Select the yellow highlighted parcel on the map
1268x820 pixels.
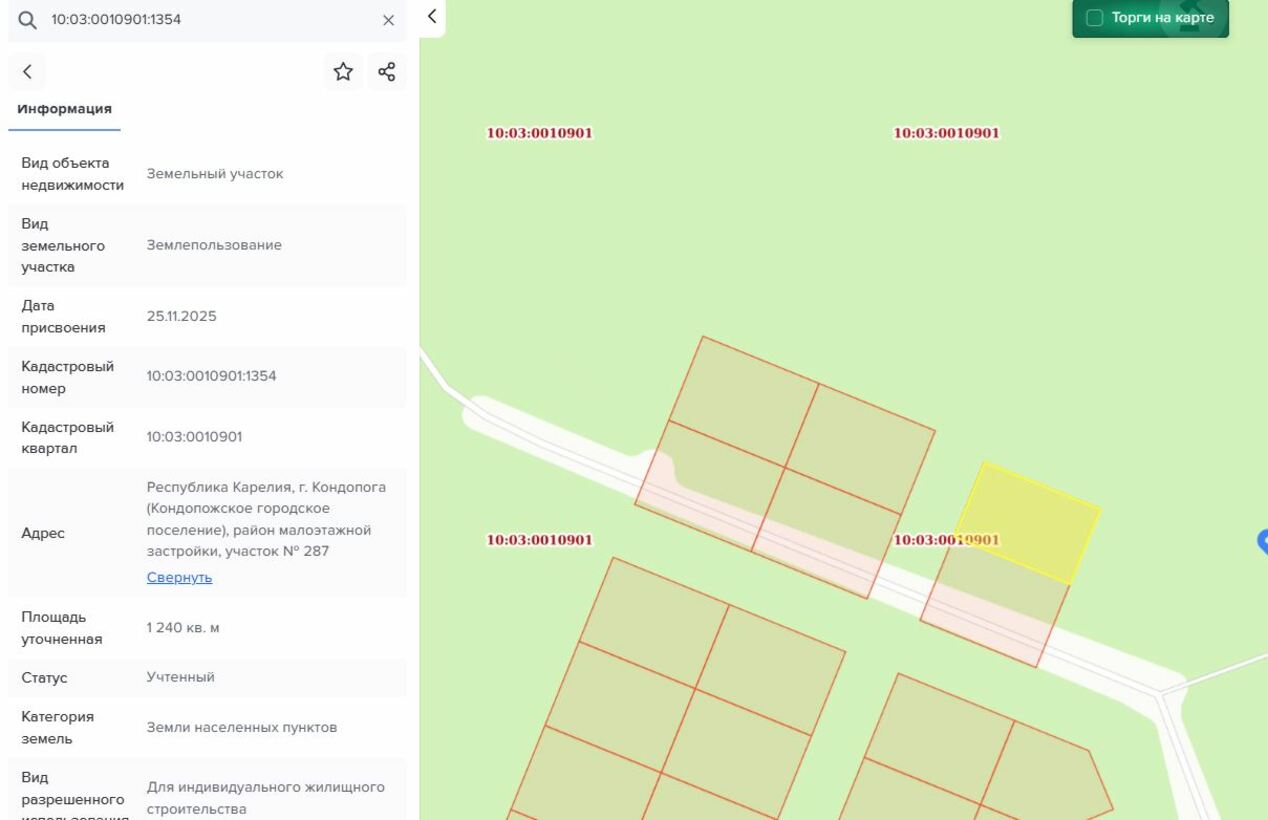click(1027, 521)
